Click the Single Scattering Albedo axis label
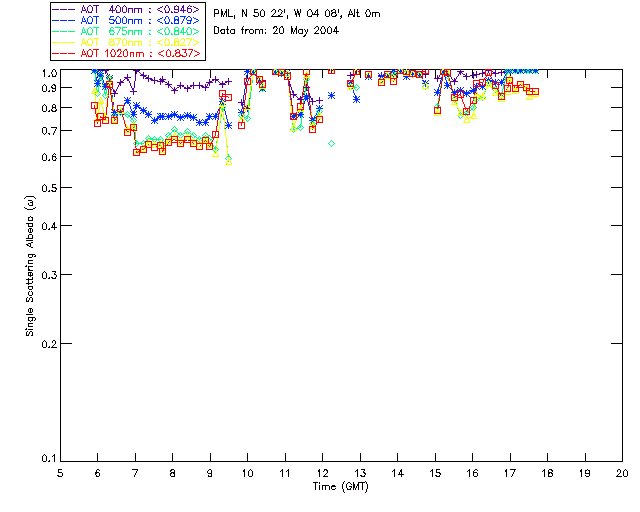The width and height of the screenshot is (640, 512). [x=30, y=266]
